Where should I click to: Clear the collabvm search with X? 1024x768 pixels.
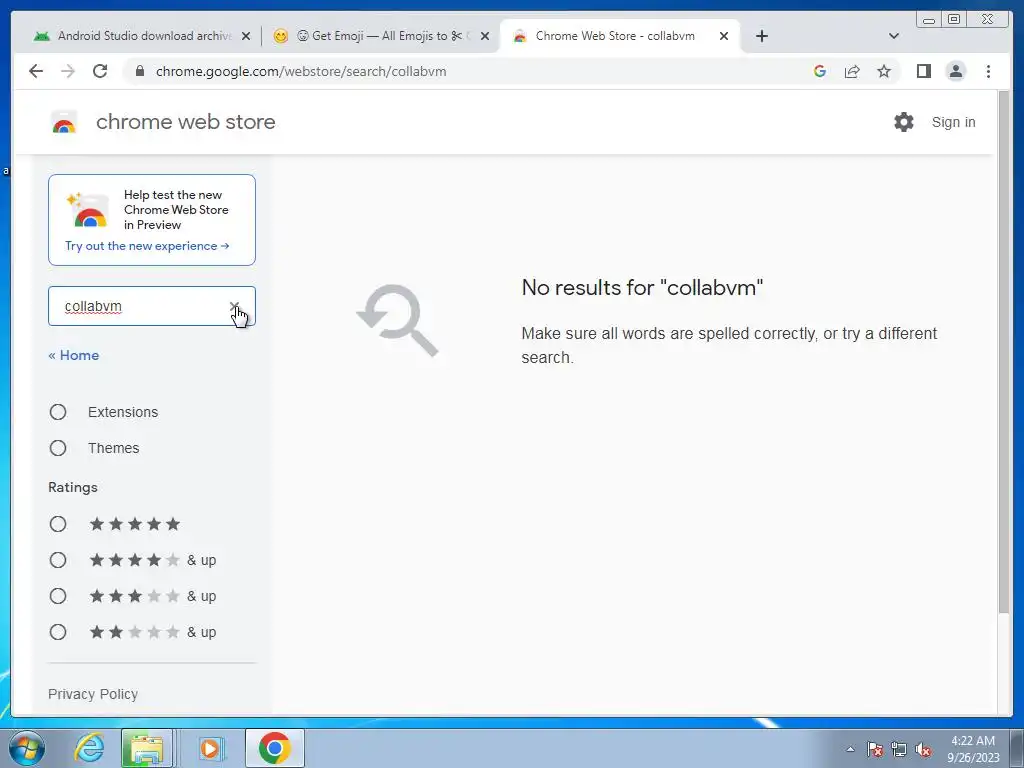pos(234,306)
